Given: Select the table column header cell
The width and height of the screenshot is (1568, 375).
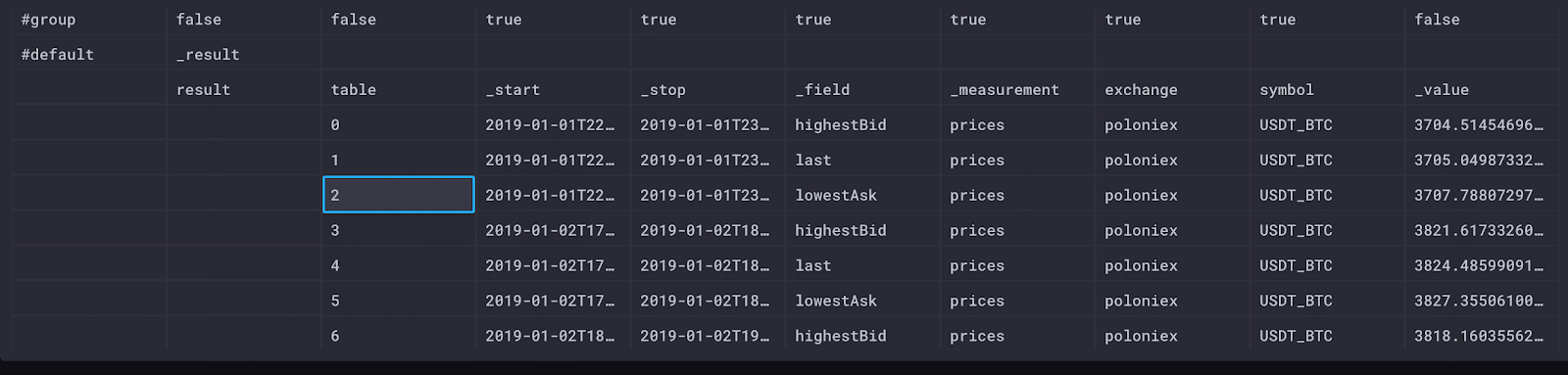Looking at the screenshot, I should click(399, 89).
